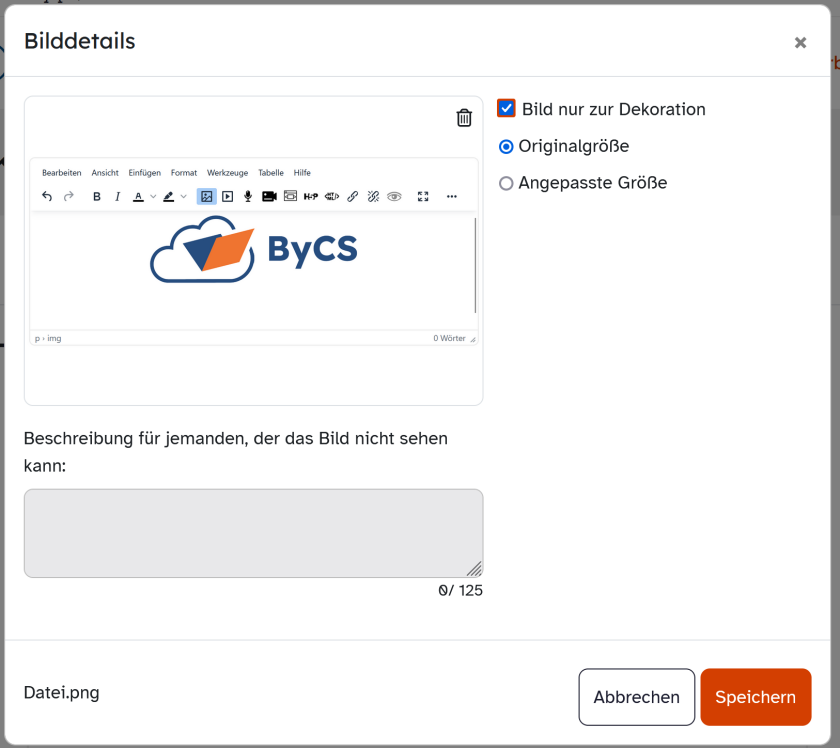Open the highlight color dropdown arrow

183,196
